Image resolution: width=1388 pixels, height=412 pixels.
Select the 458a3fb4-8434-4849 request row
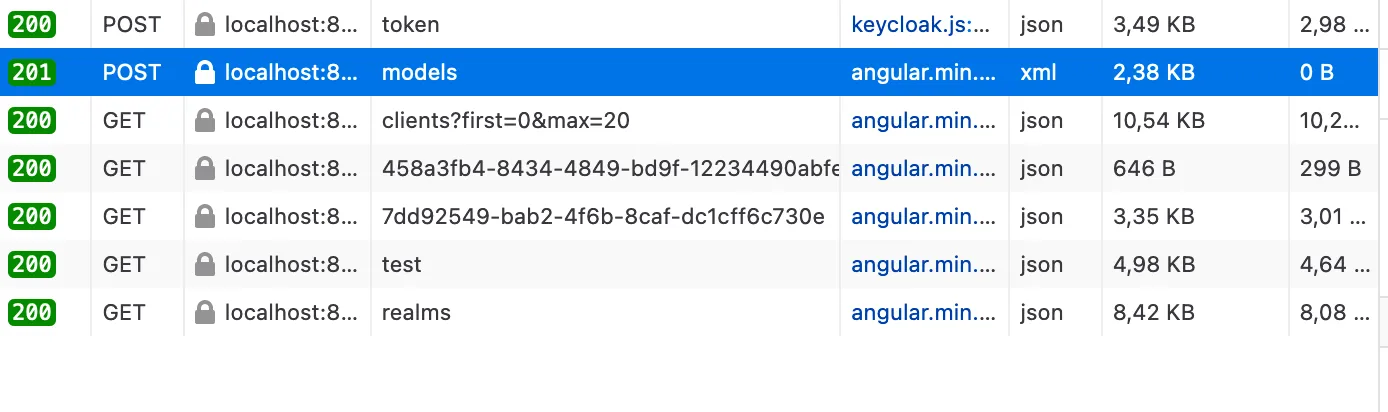pyautogui.click(x=610, y=168)
